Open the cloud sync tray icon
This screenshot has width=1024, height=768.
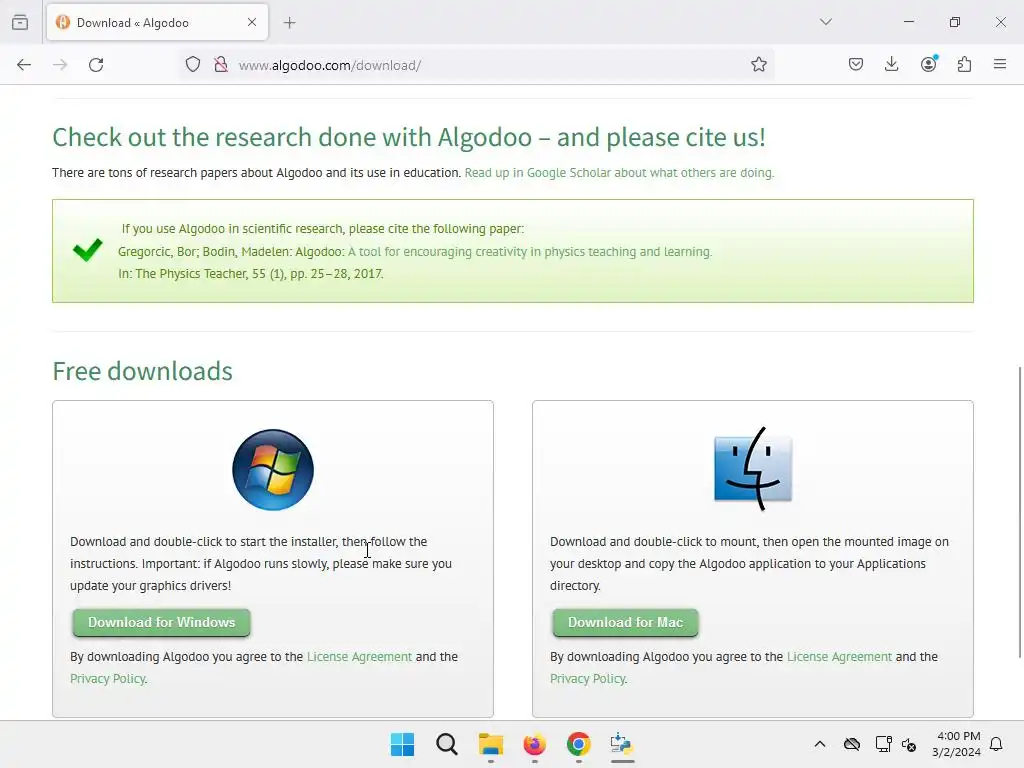tap(852, 744)
